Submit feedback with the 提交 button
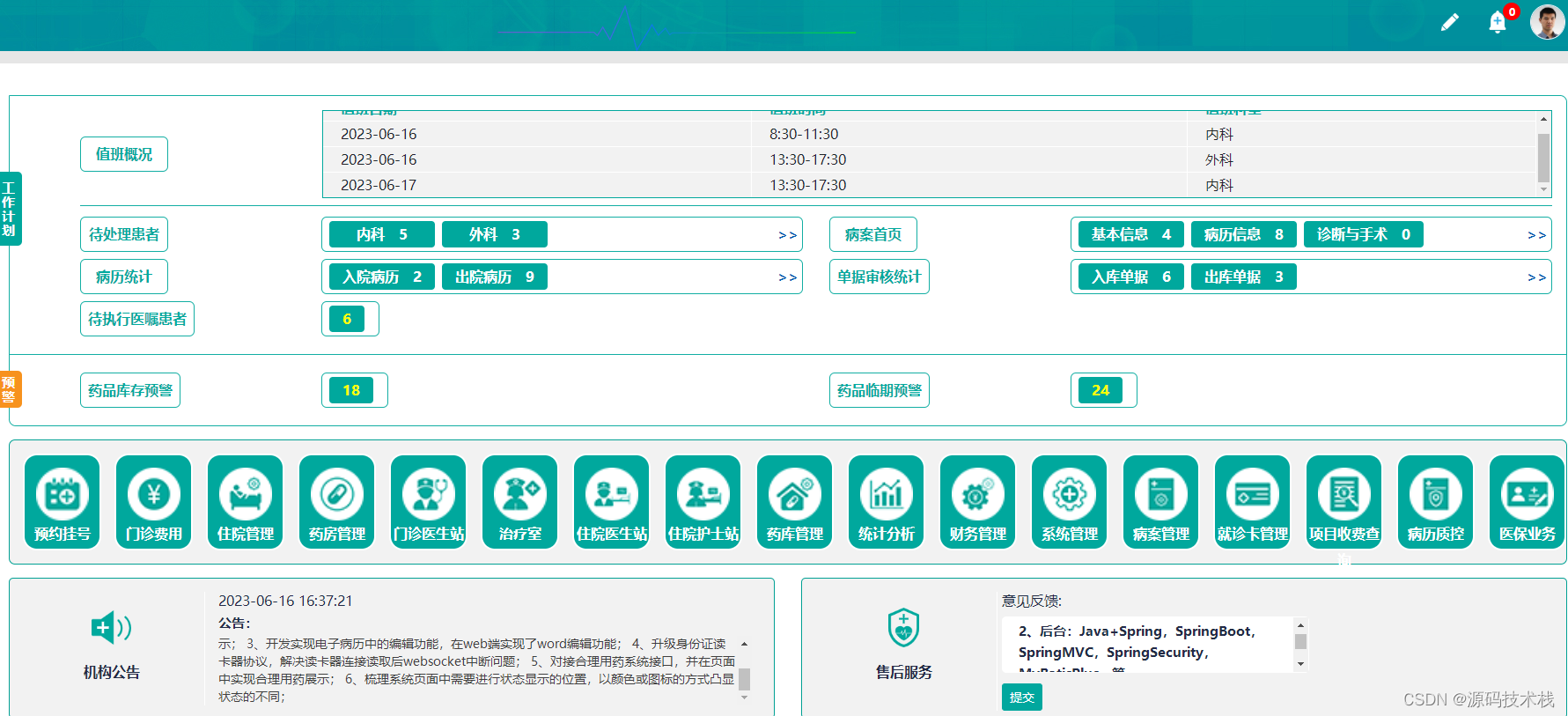 (x=1022, y=698)
